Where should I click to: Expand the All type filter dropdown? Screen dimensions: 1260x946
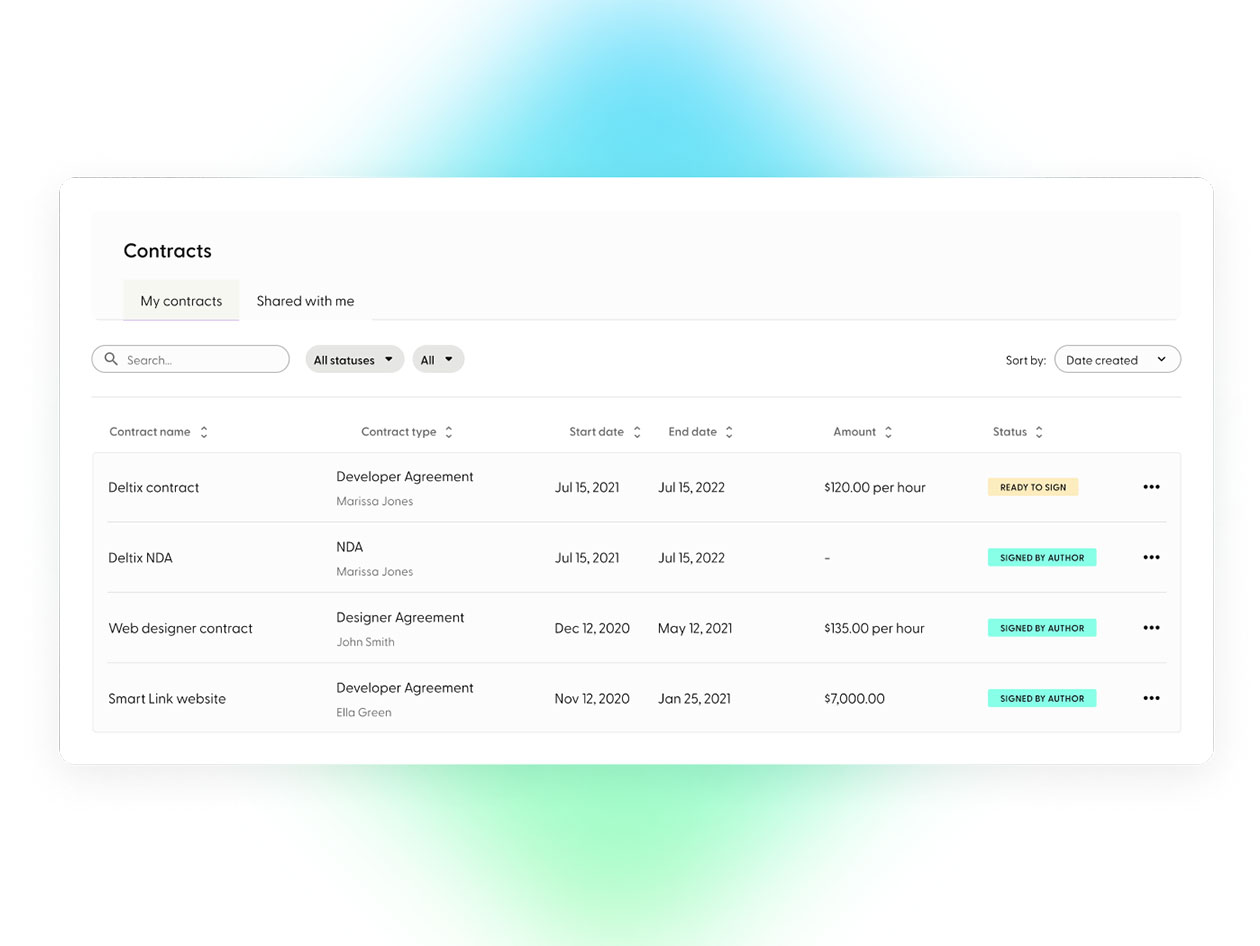(x=438, y=359)
